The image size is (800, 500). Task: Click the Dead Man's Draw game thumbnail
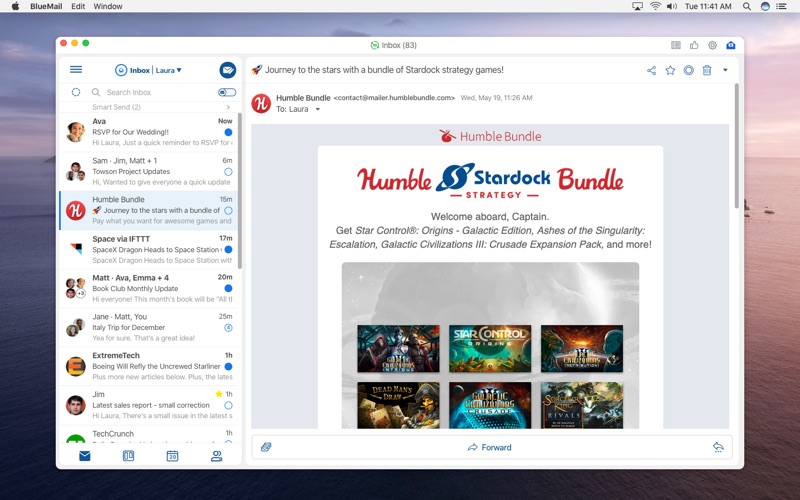point(398,405)
